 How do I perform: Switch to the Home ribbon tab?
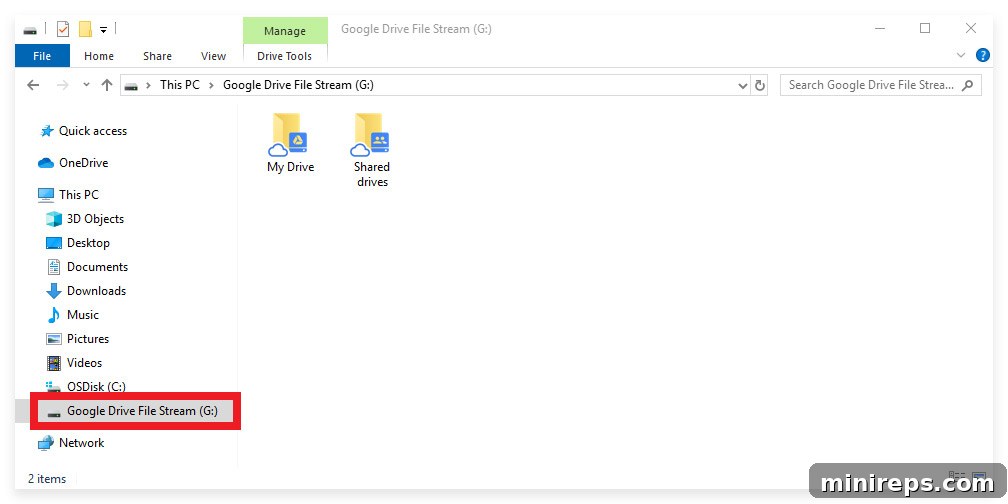99,56
